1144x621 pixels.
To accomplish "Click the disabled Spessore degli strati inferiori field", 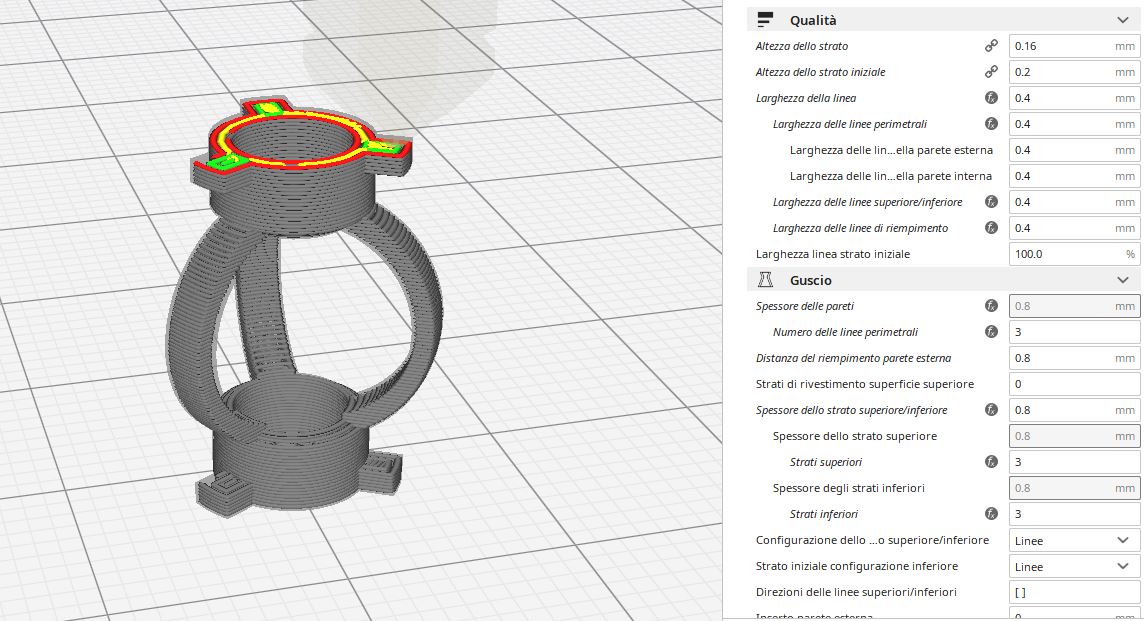I will [1074, 488].
